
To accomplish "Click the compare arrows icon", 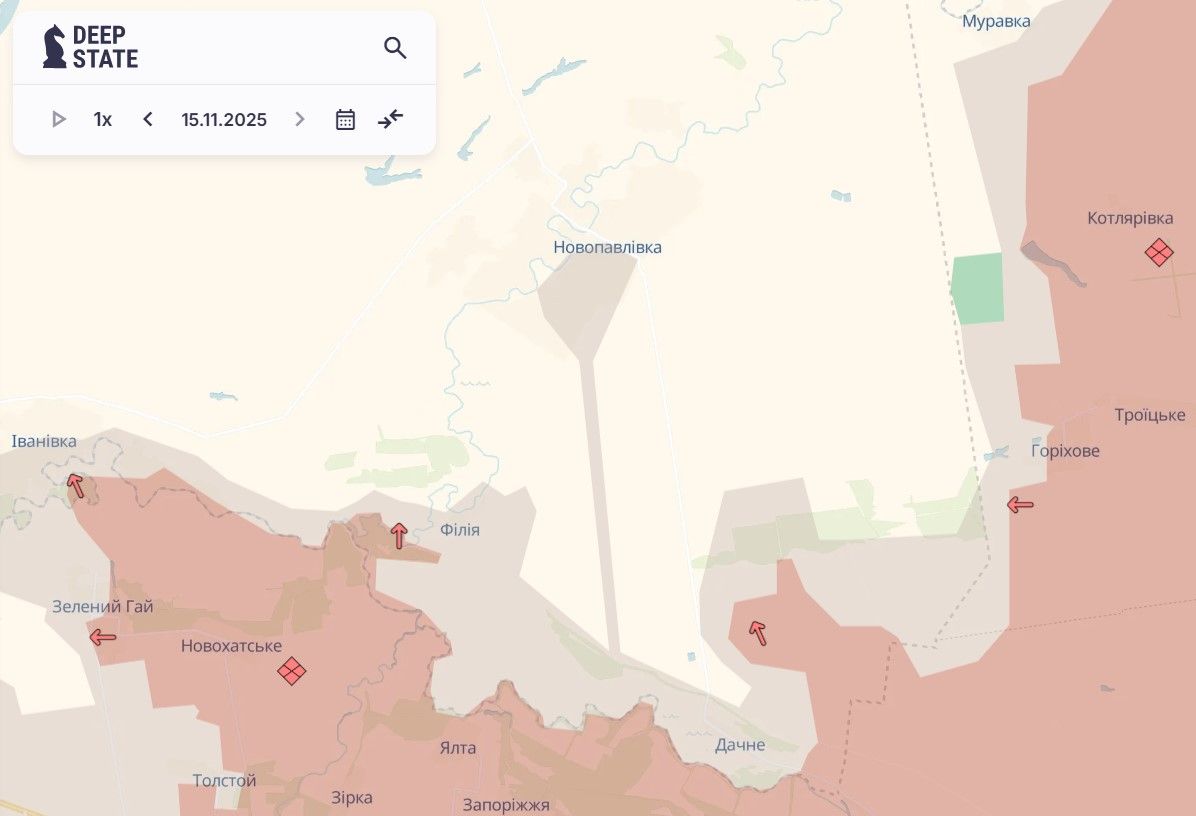I will 390,120.
